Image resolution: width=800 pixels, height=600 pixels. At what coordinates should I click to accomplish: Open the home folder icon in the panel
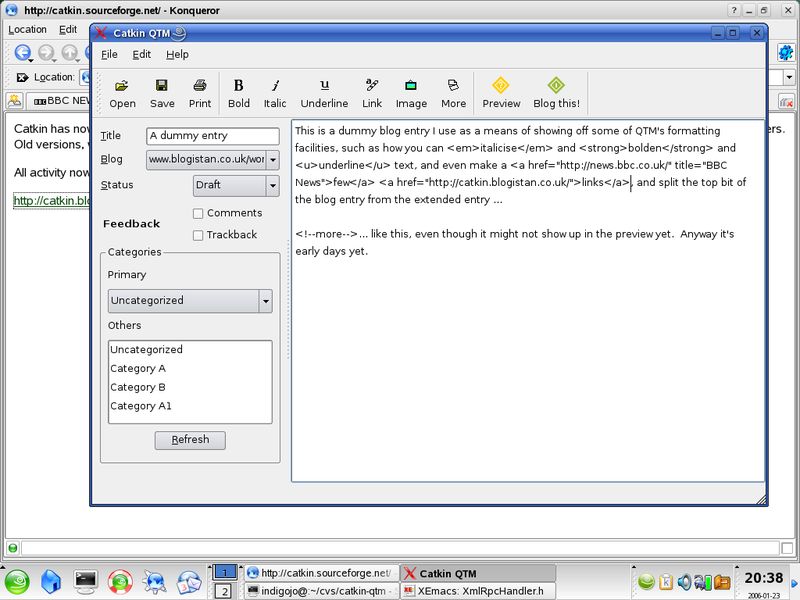[51, 582]
